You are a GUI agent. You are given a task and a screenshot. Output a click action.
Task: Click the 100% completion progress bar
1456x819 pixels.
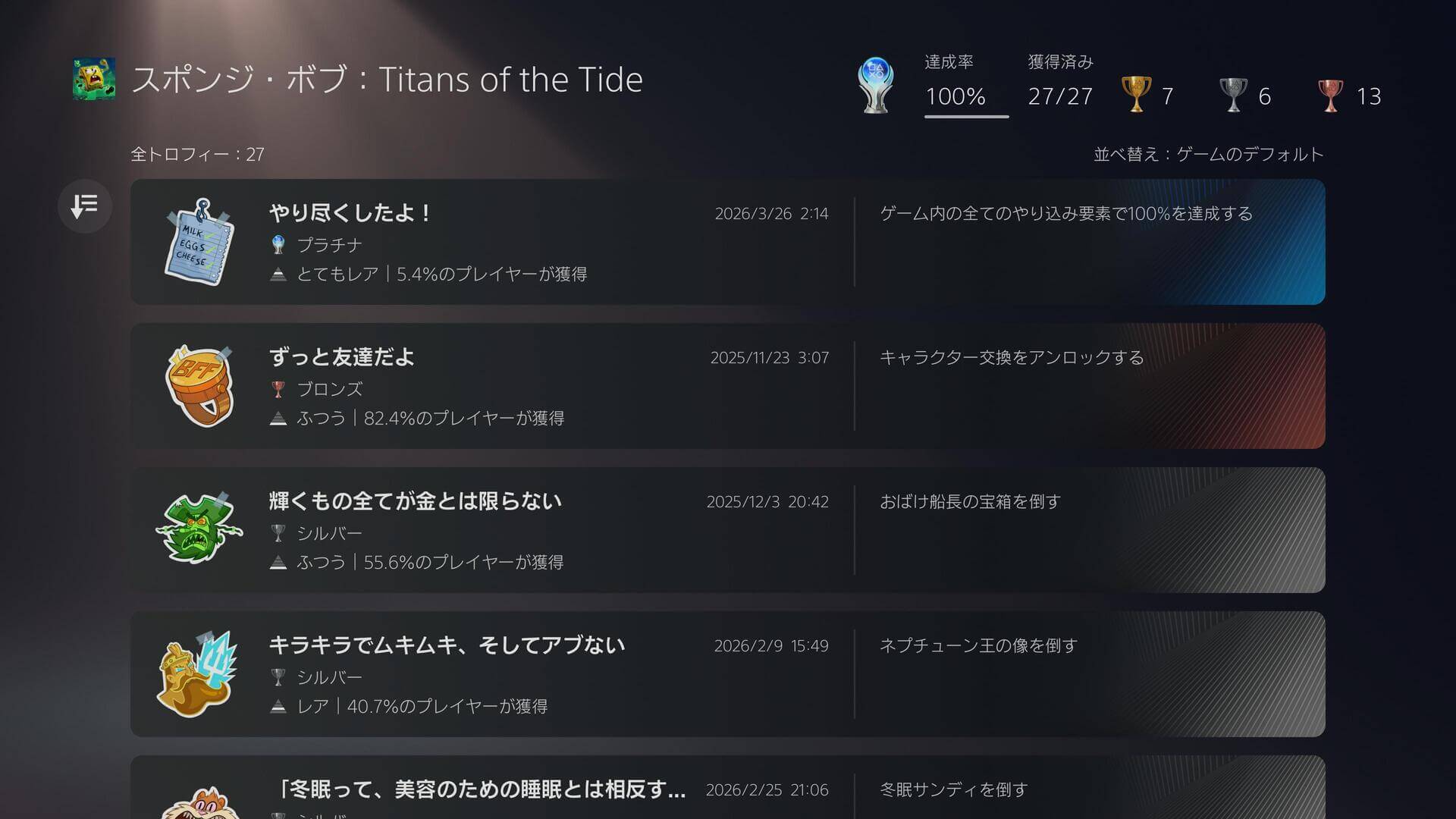(966, 116)
